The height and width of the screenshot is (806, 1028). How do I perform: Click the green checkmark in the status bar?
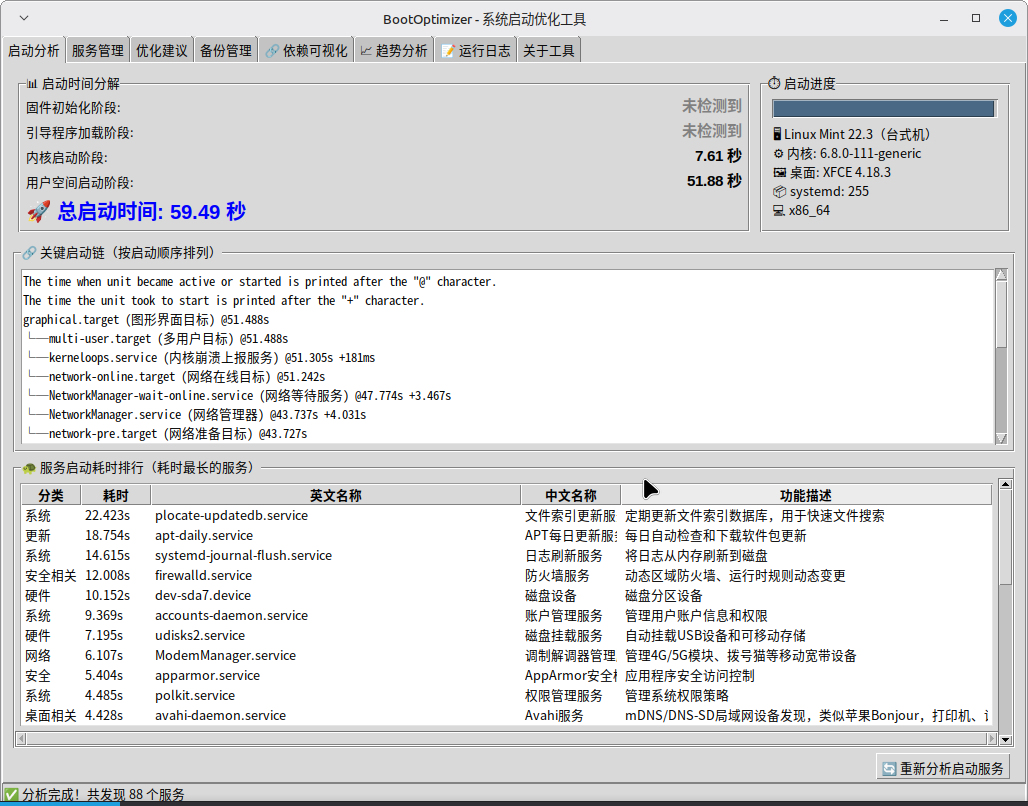11,795
